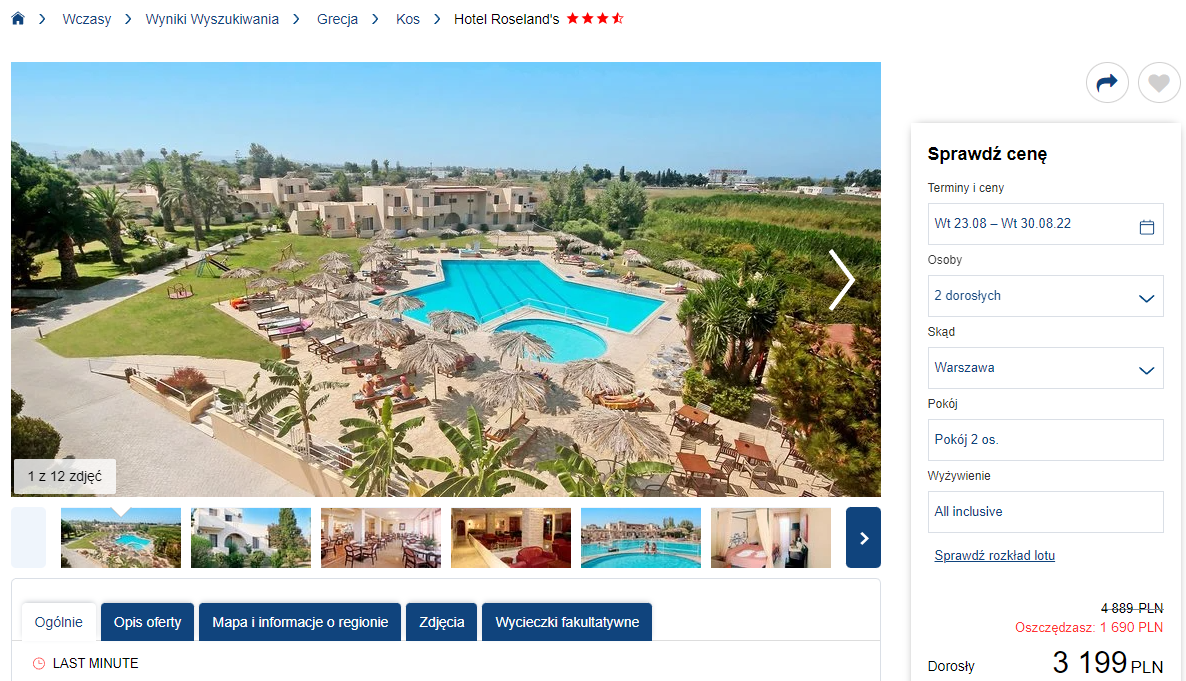Go to Grecja in the breadcrumbs

337,19
